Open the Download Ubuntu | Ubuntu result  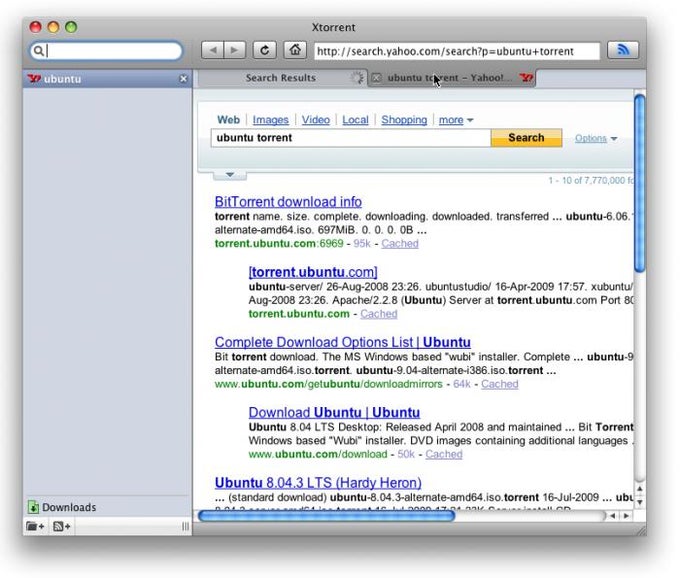point(334,412)
